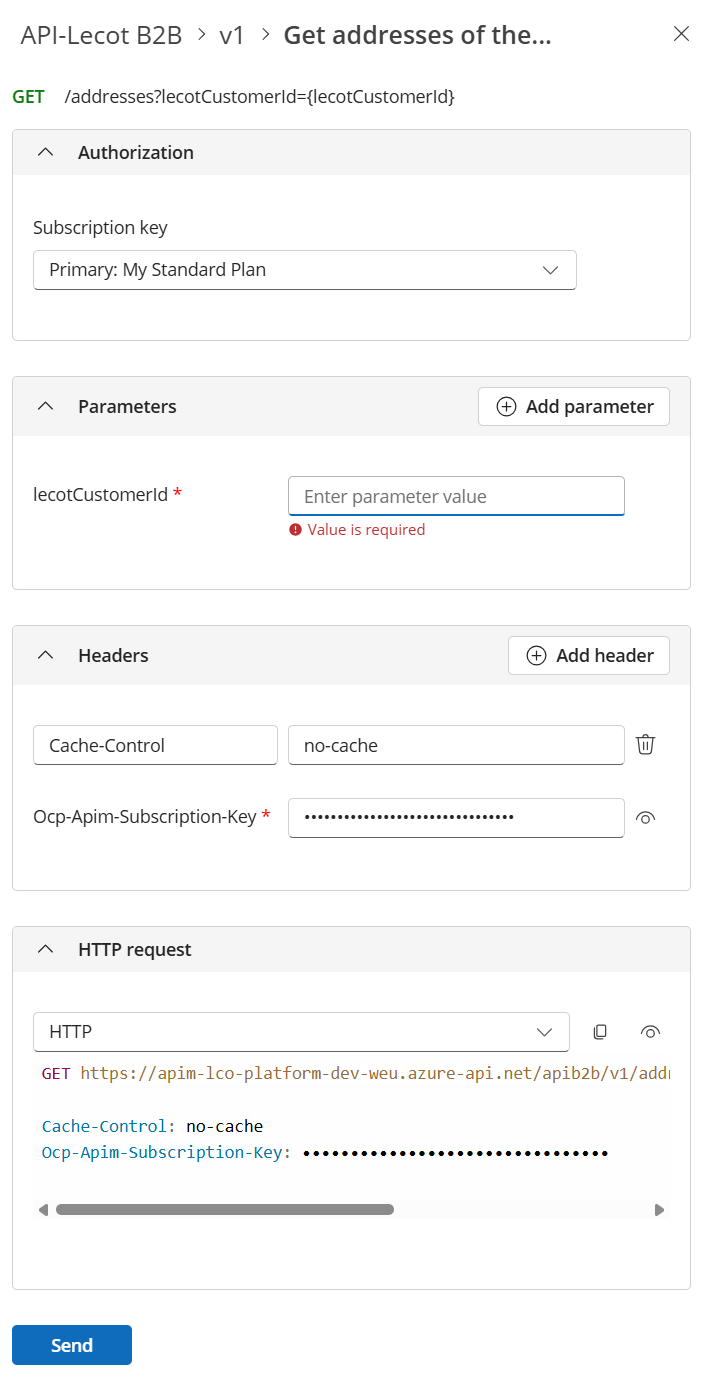Show secrets in HTTP request preview

click(651, 1032)
